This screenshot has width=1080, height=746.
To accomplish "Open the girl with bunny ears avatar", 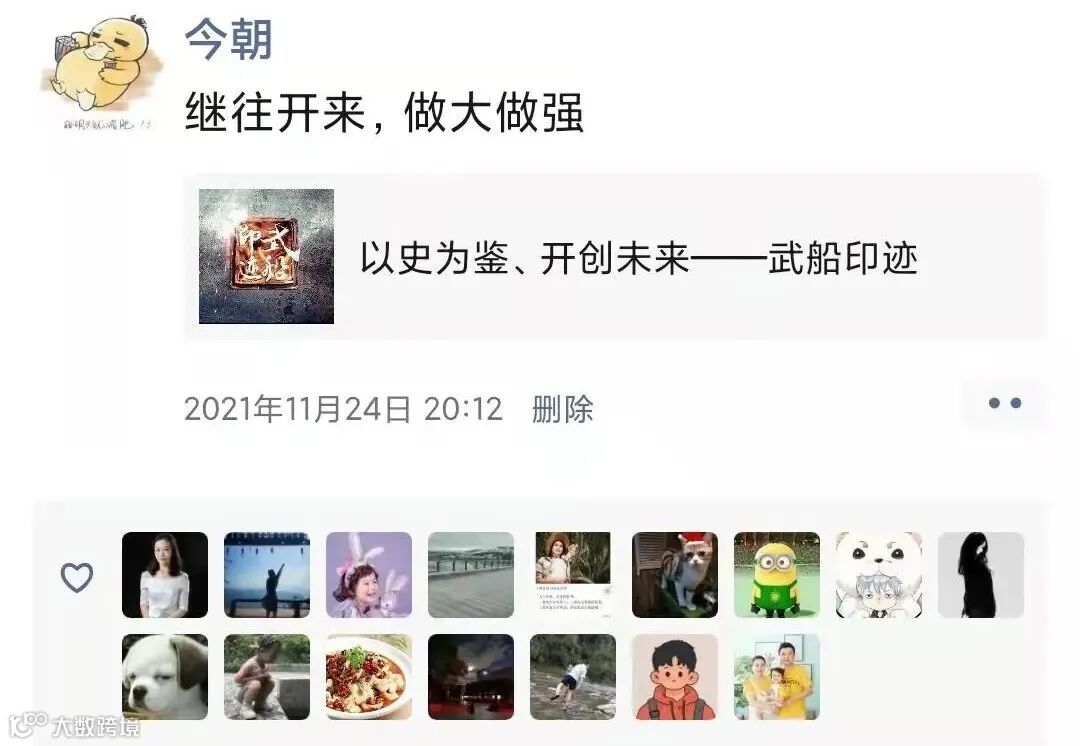I will coord(368,574).
